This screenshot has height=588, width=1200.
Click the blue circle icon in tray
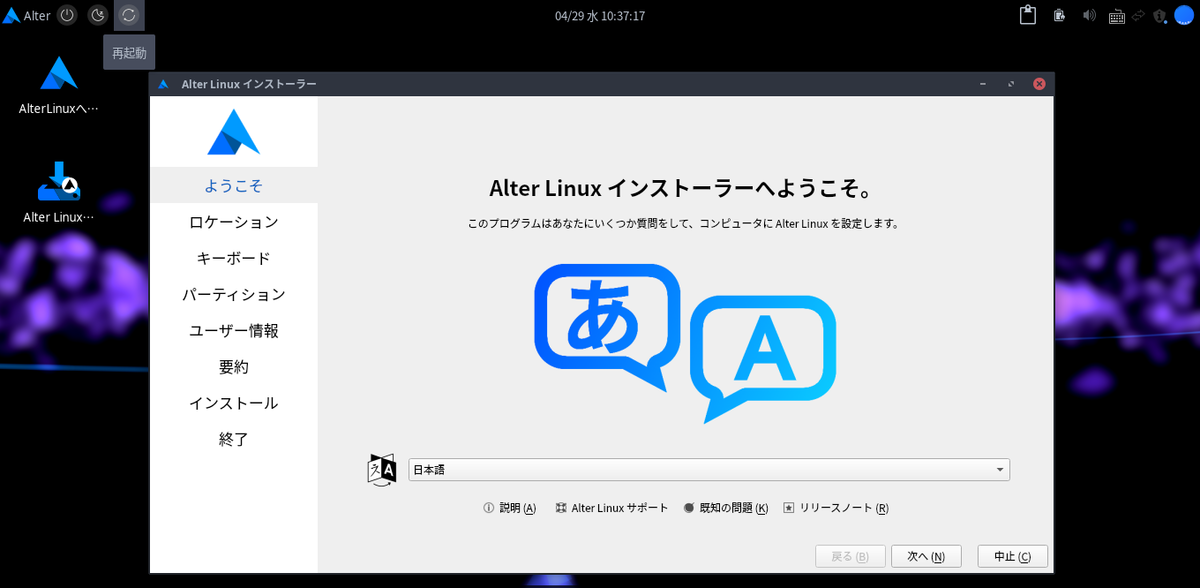click(x=1184, y=15)
